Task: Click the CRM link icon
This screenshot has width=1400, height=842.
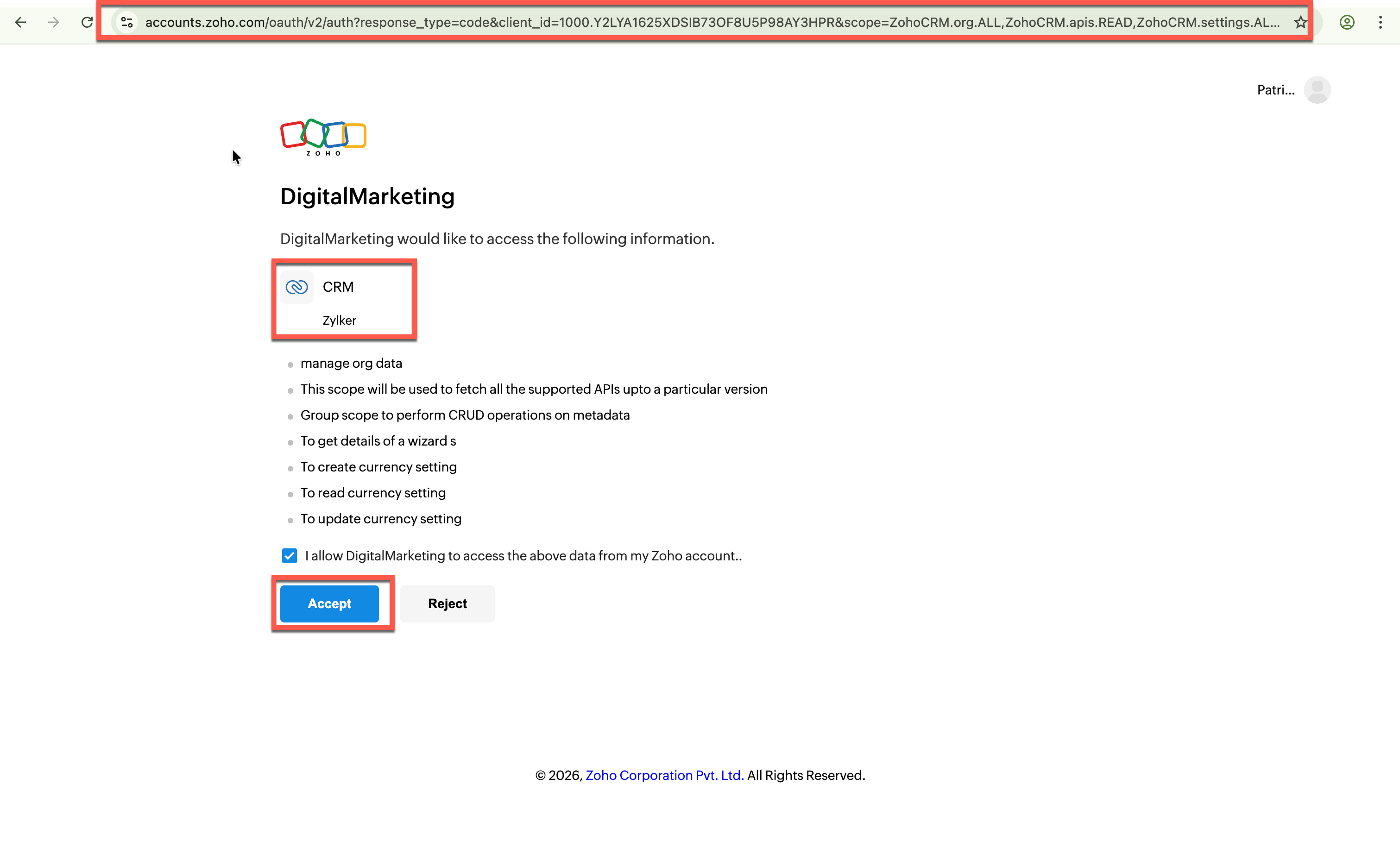Action: (x=297, y=287)
